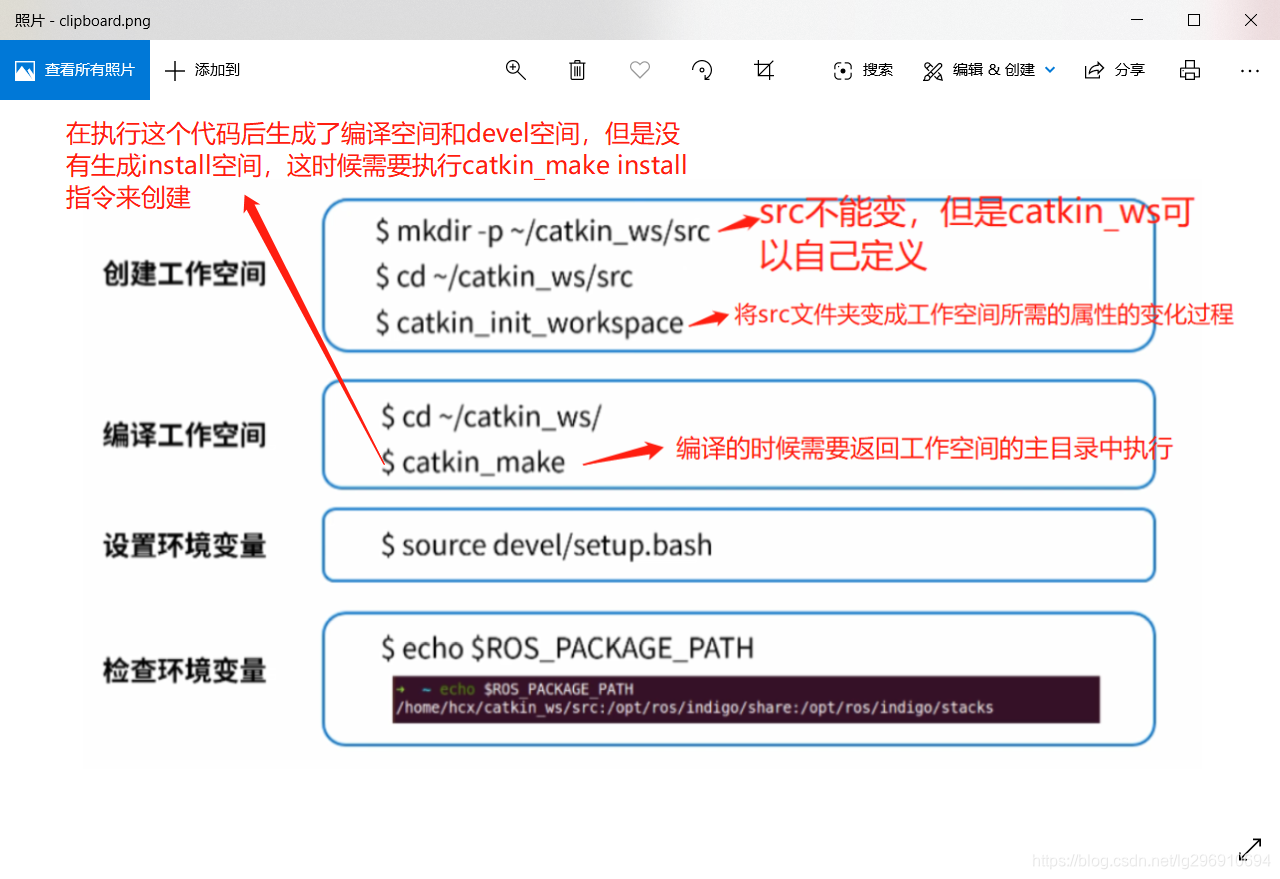The height and width of the screenshot is (879, 1280).
Task: Enter fullscreen with diagonal arrows icon
Action: (x=1250, y=850)
